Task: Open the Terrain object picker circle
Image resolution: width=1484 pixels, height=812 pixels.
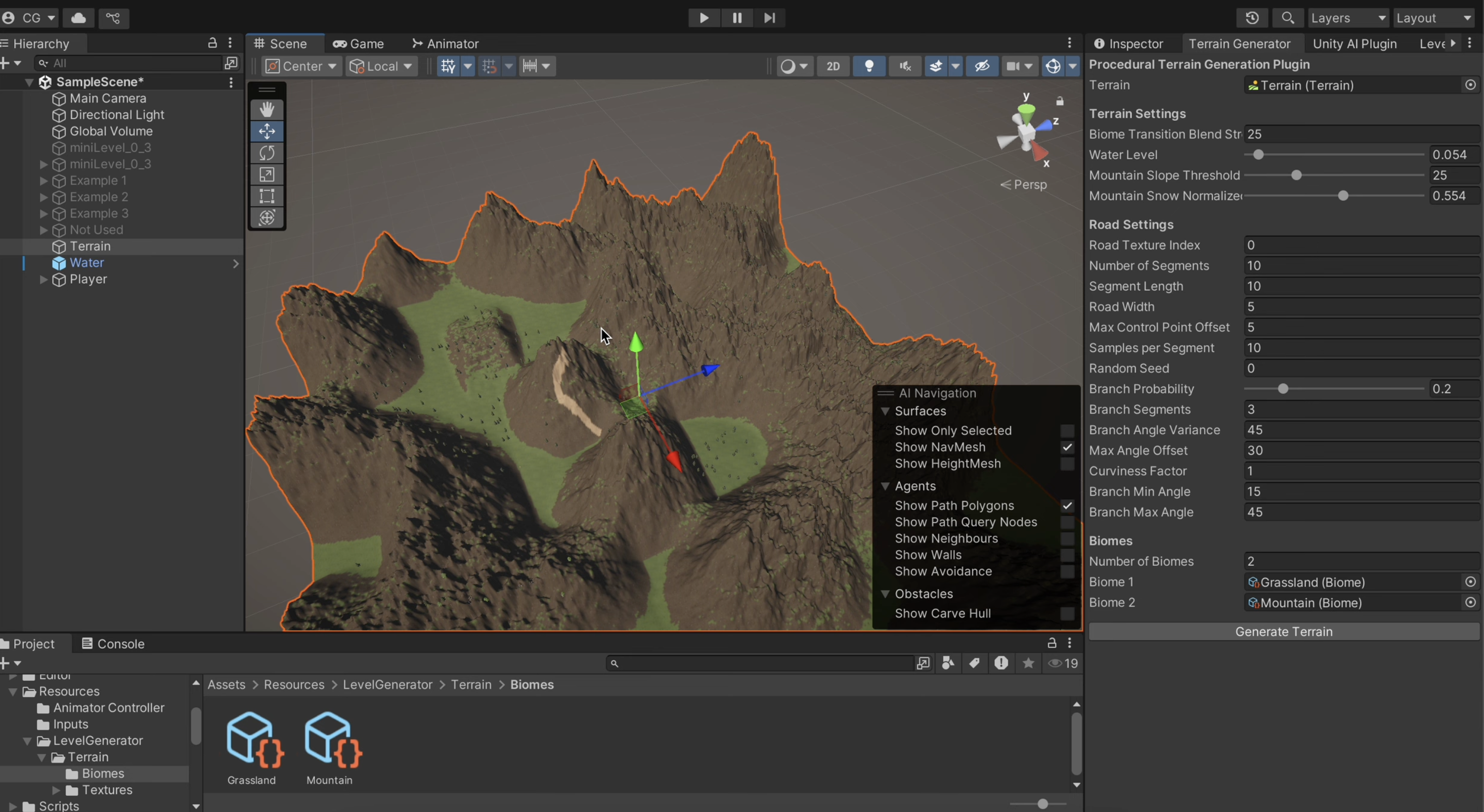Action: (x=1470, y=85)
